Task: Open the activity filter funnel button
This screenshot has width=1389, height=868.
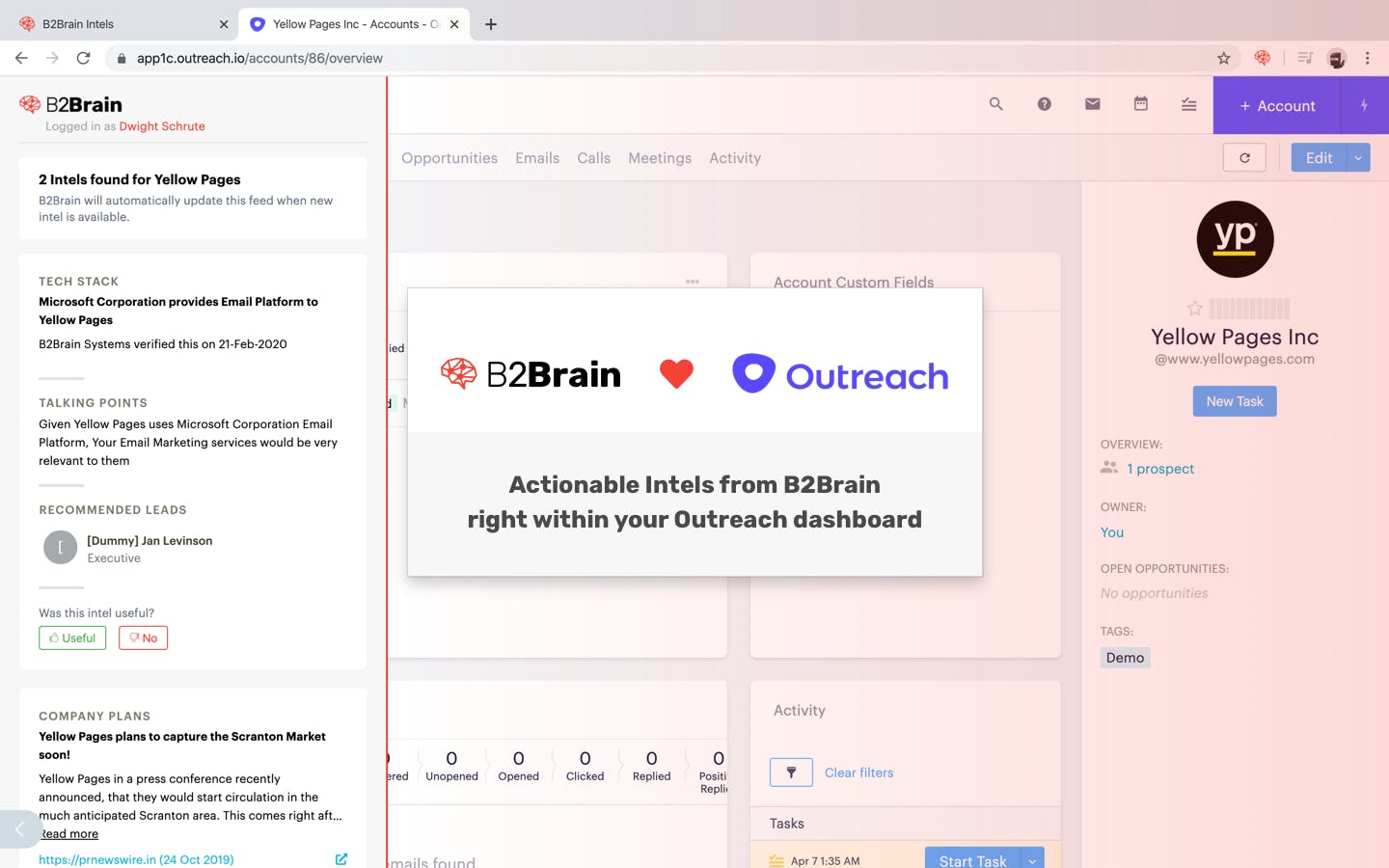Action: point(791,773)
